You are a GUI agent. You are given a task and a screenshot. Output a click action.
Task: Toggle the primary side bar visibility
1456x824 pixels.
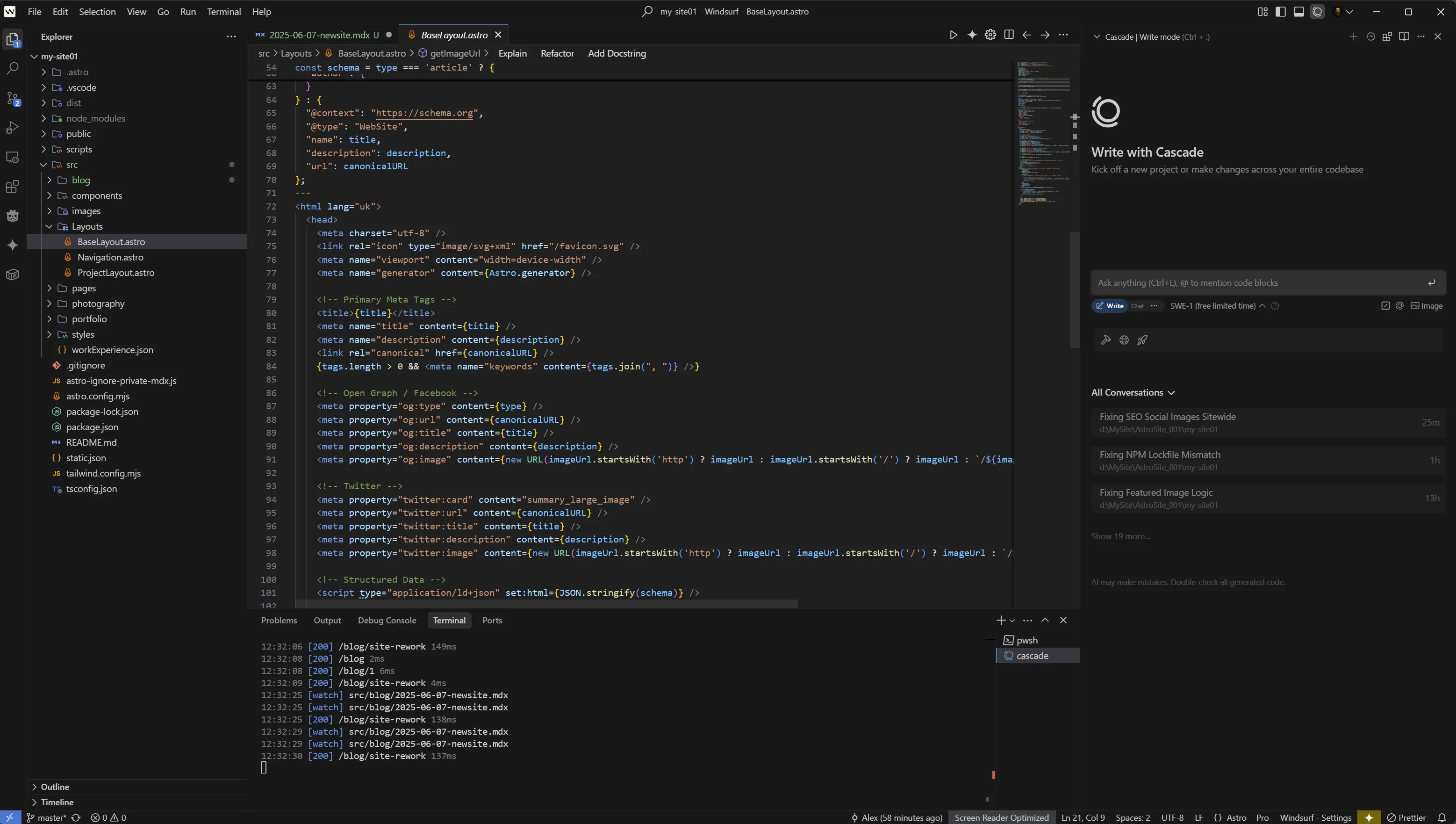point(1281,11)
